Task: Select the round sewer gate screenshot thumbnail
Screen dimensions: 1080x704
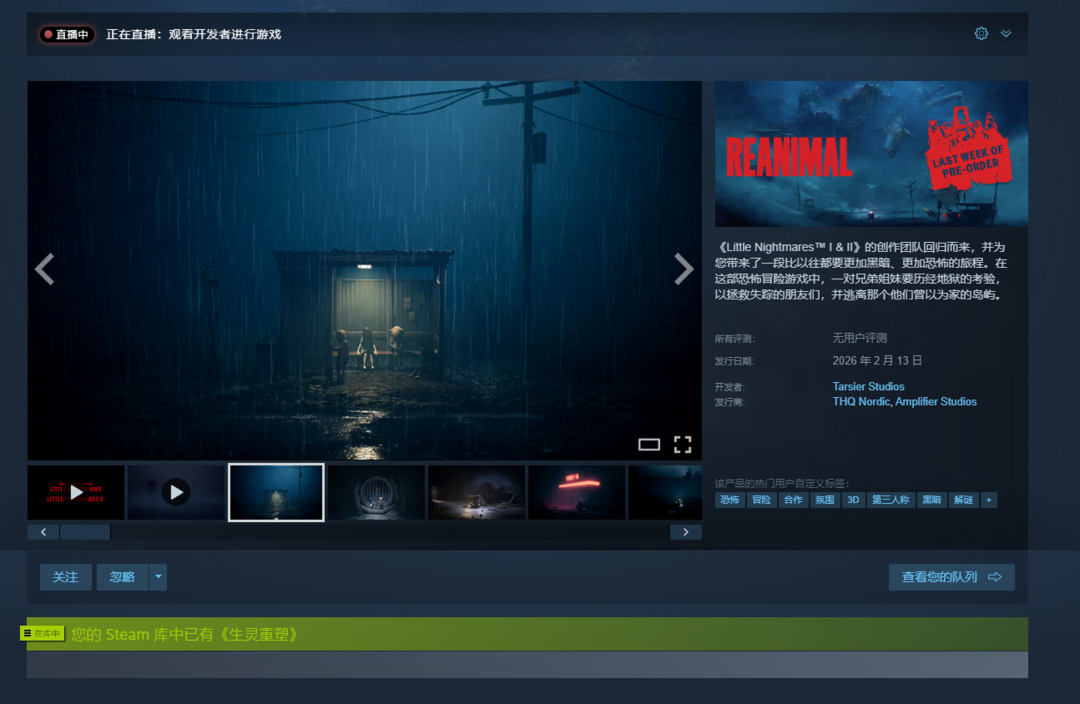Action: 376,492
